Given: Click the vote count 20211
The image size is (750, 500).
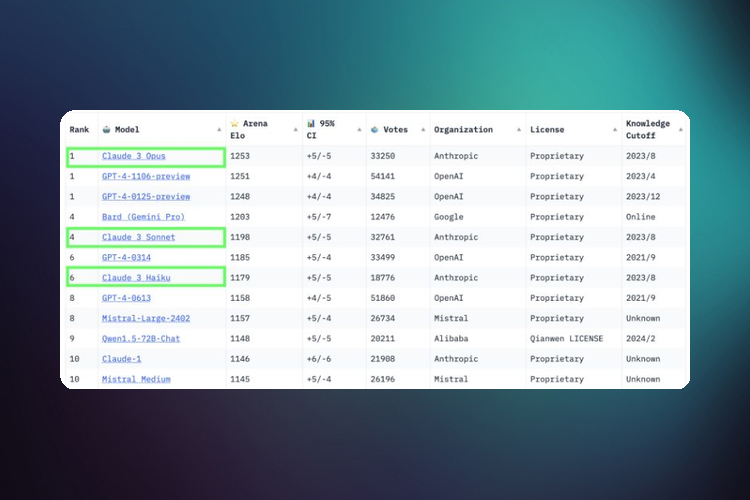Looking at the screenshot, I should [383, 339].
